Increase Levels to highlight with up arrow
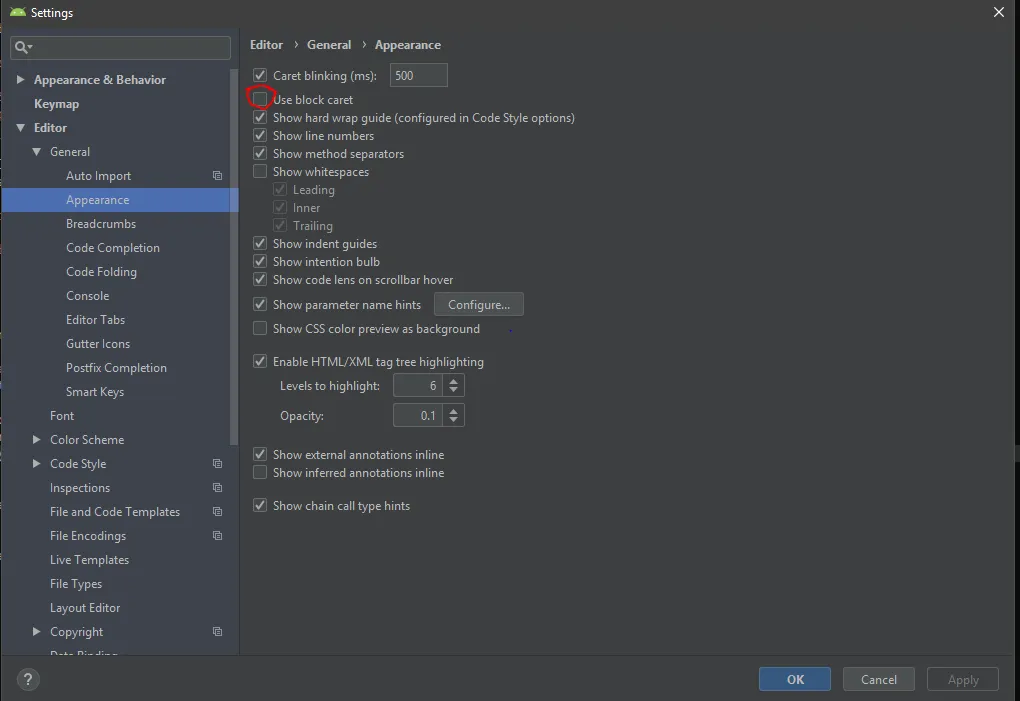This screenshot has width=1020, height=701. click(453, 381)
